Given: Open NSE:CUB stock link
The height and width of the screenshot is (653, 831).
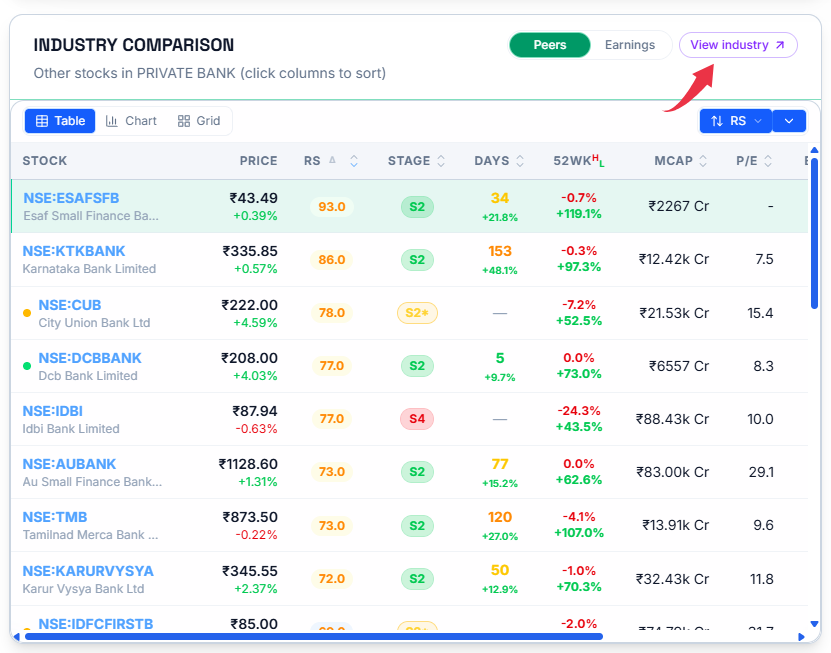Looking at the screenshot, I should point(69,305).
